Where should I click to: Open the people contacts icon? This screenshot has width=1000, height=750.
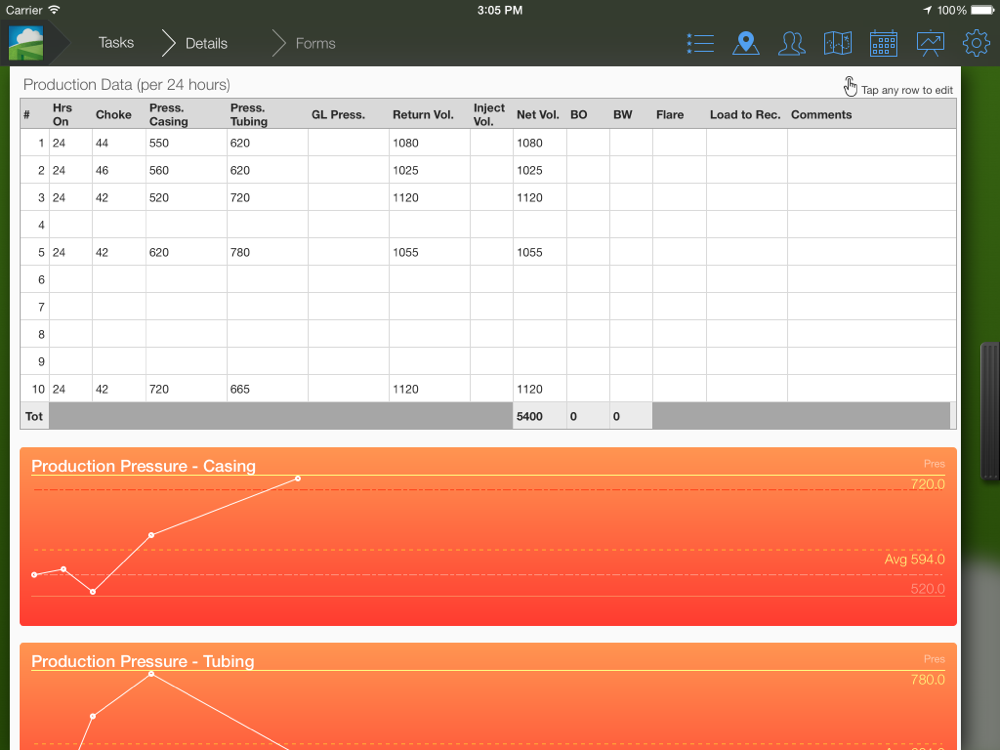point(791,43)
